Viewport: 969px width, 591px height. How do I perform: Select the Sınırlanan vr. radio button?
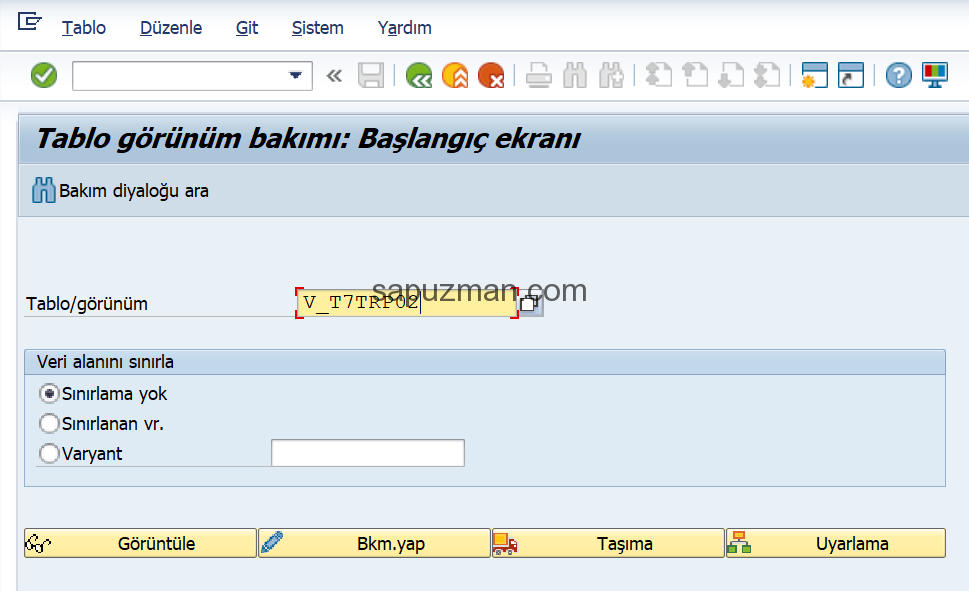[x=49, y=423]
